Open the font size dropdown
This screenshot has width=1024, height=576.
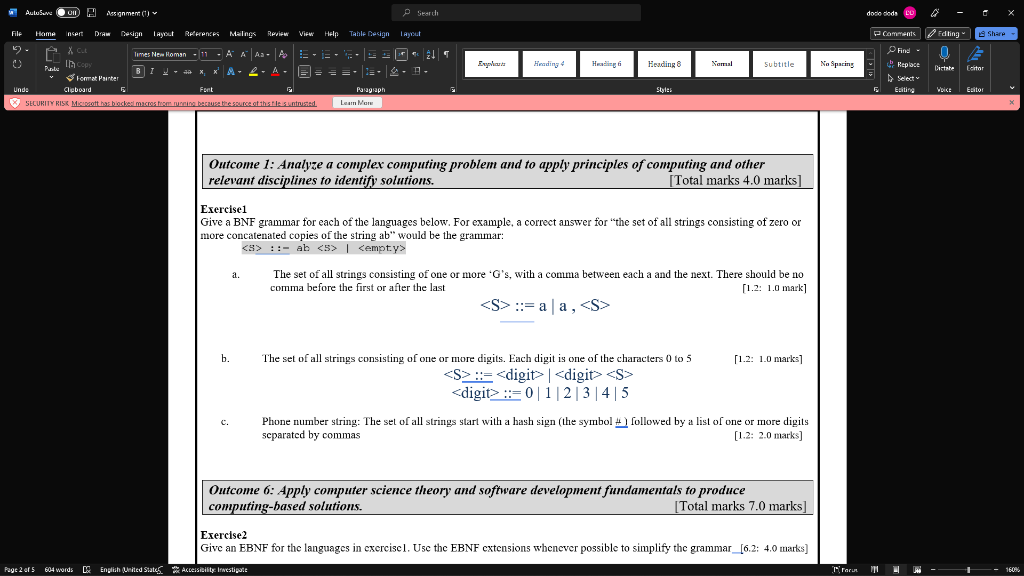[x=218, y=54]
